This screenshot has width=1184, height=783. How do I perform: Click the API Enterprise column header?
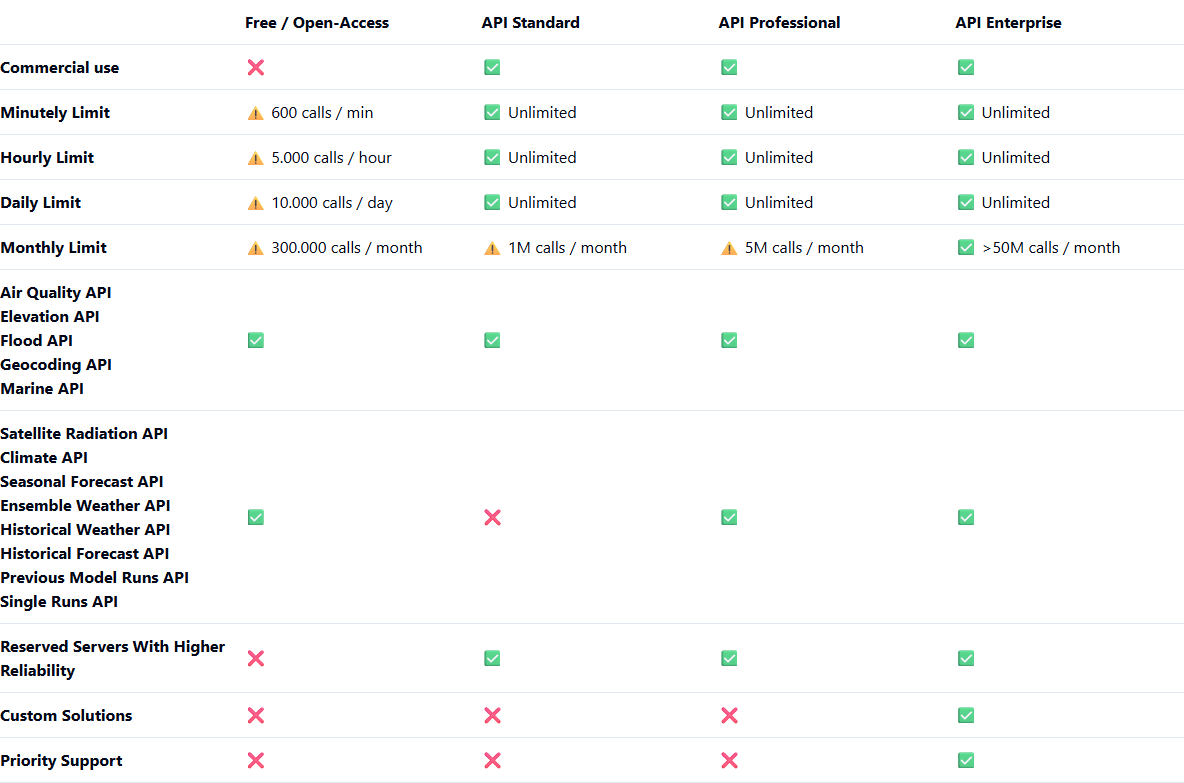[1008, 23]
